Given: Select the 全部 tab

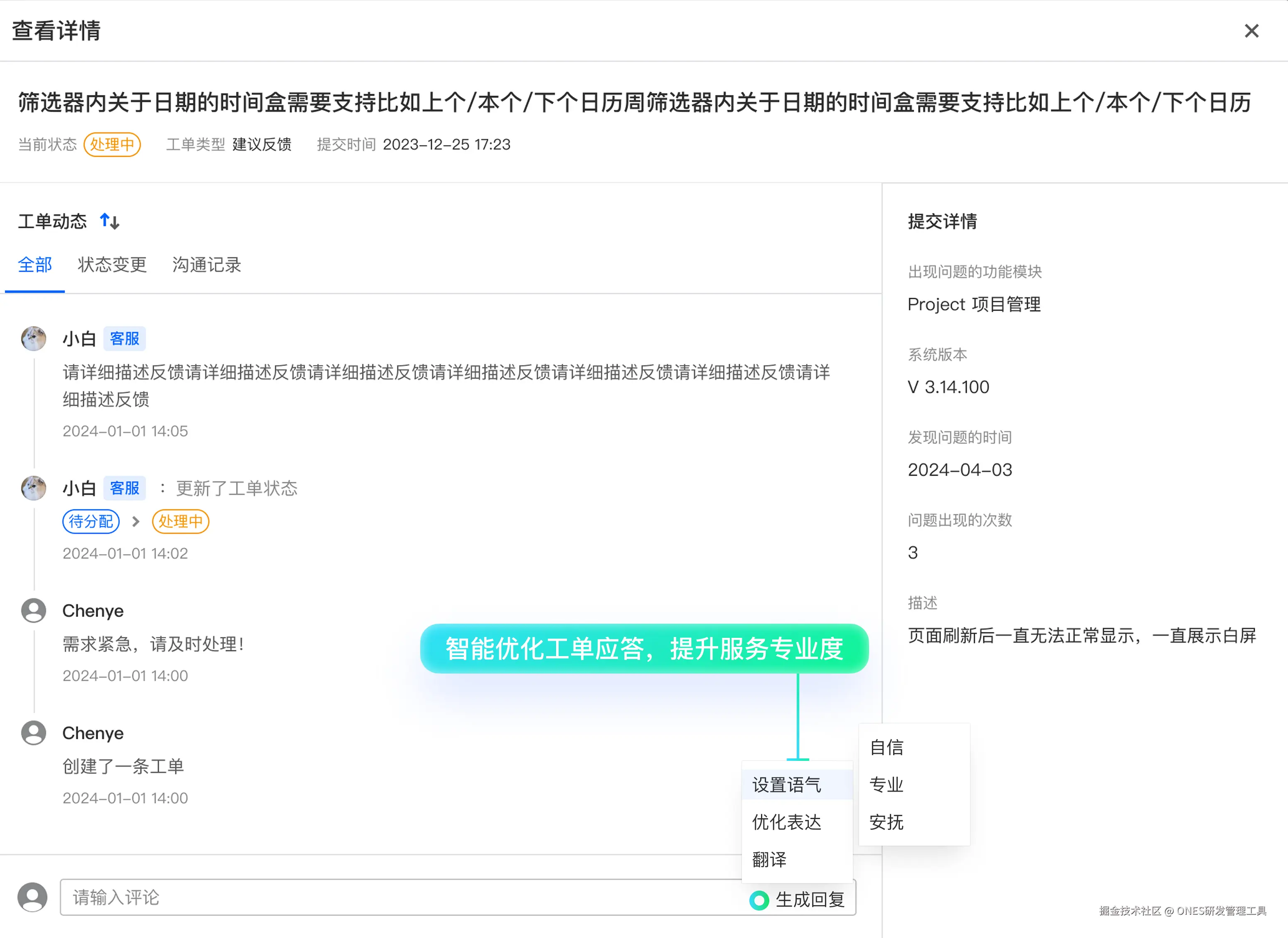Looking at the screenshot, I should click(34, 265).
